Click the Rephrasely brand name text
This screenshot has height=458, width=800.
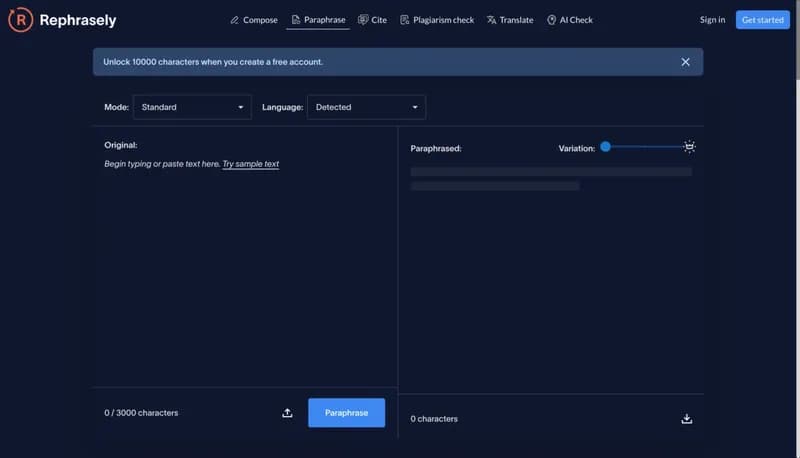(78, 20)
